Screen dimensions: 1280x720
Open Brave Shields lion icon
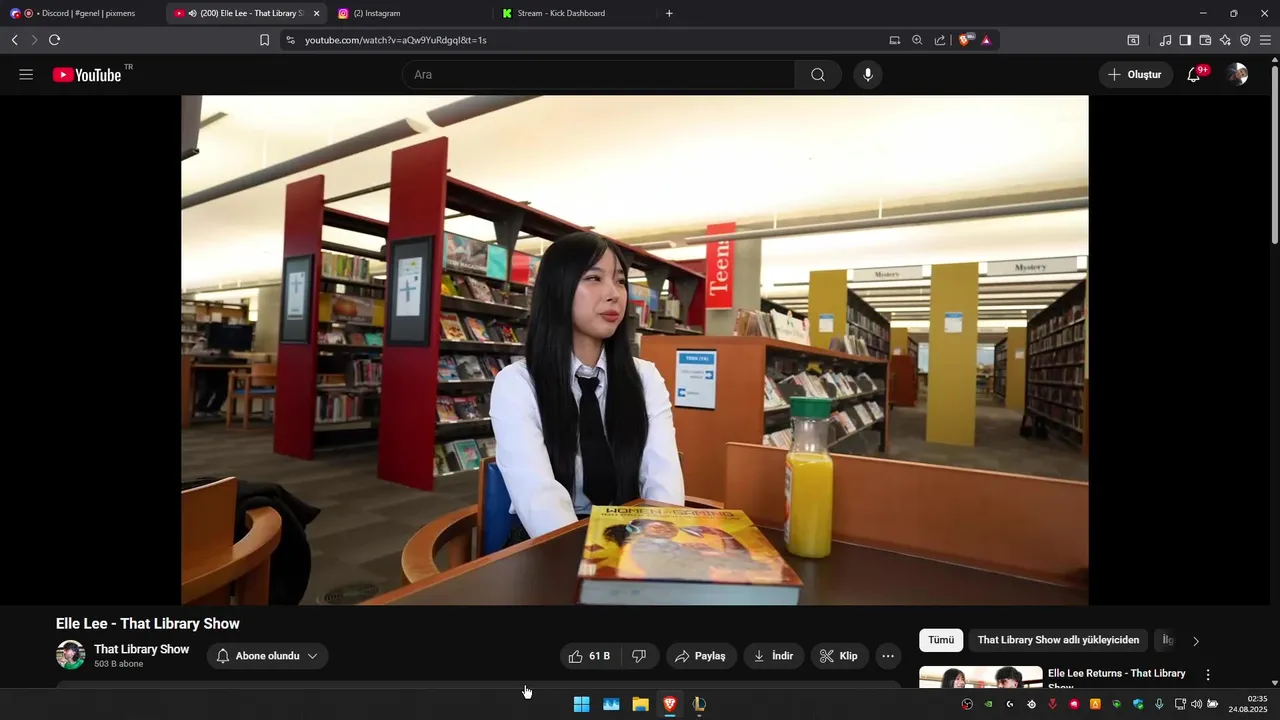coord(965,40)
